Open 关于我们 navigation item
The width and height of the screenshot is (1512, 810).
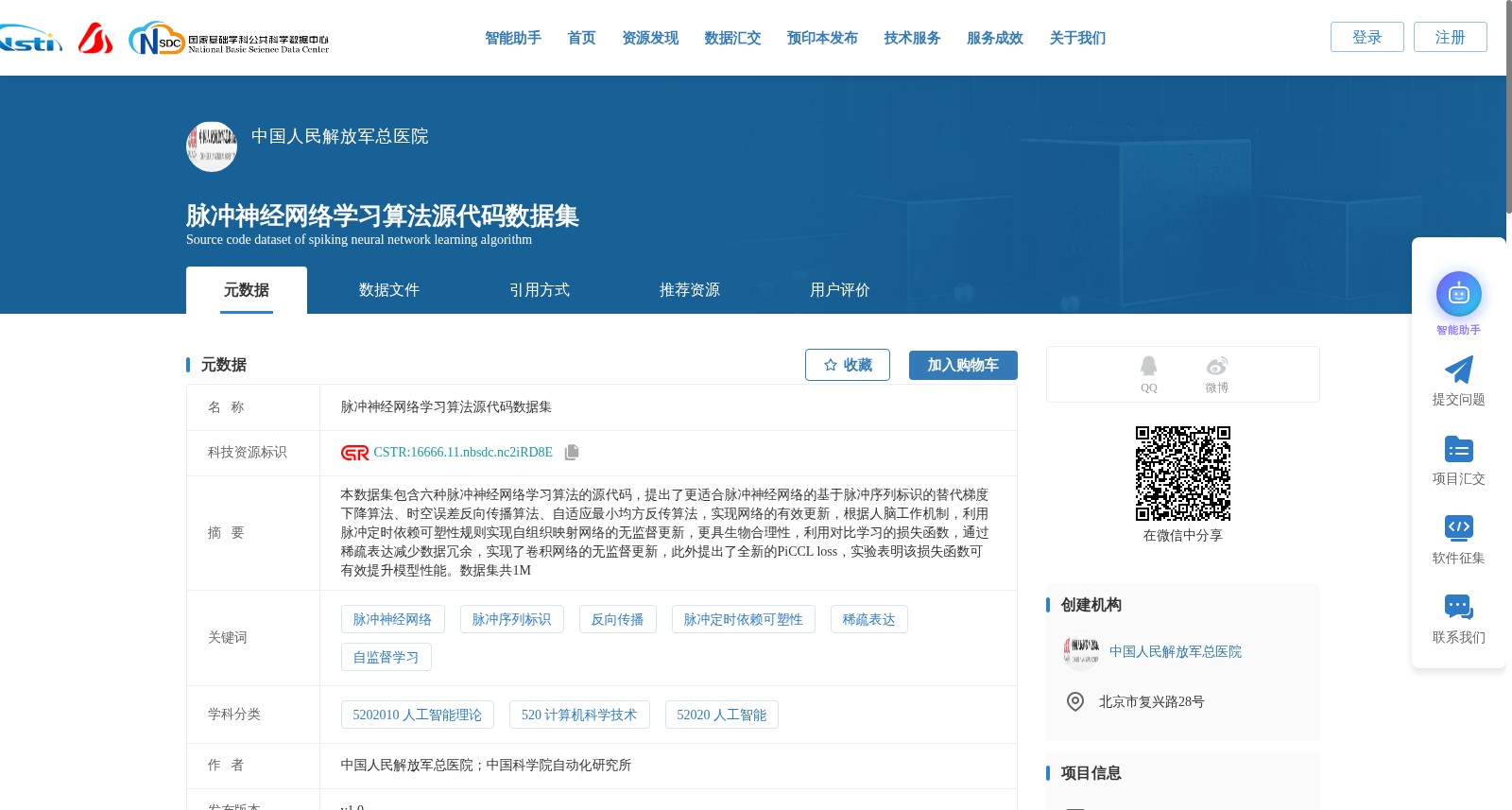pos(1077,38)
